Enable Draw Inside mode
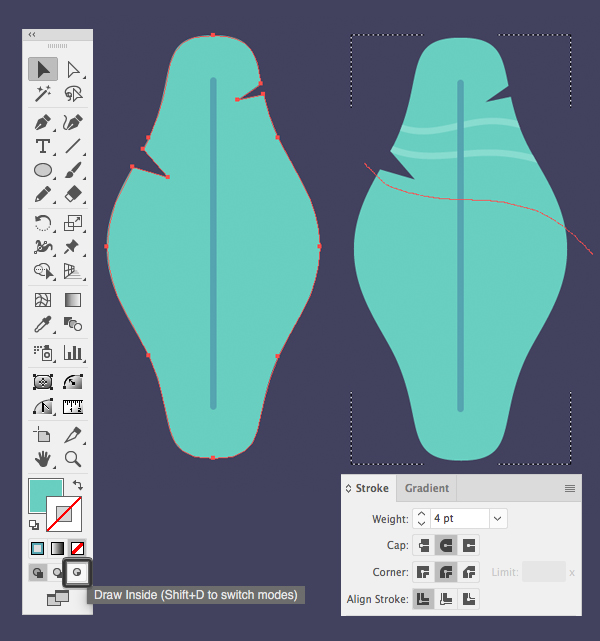Viewport: 600px width, 641px height. tap(77, 573)
